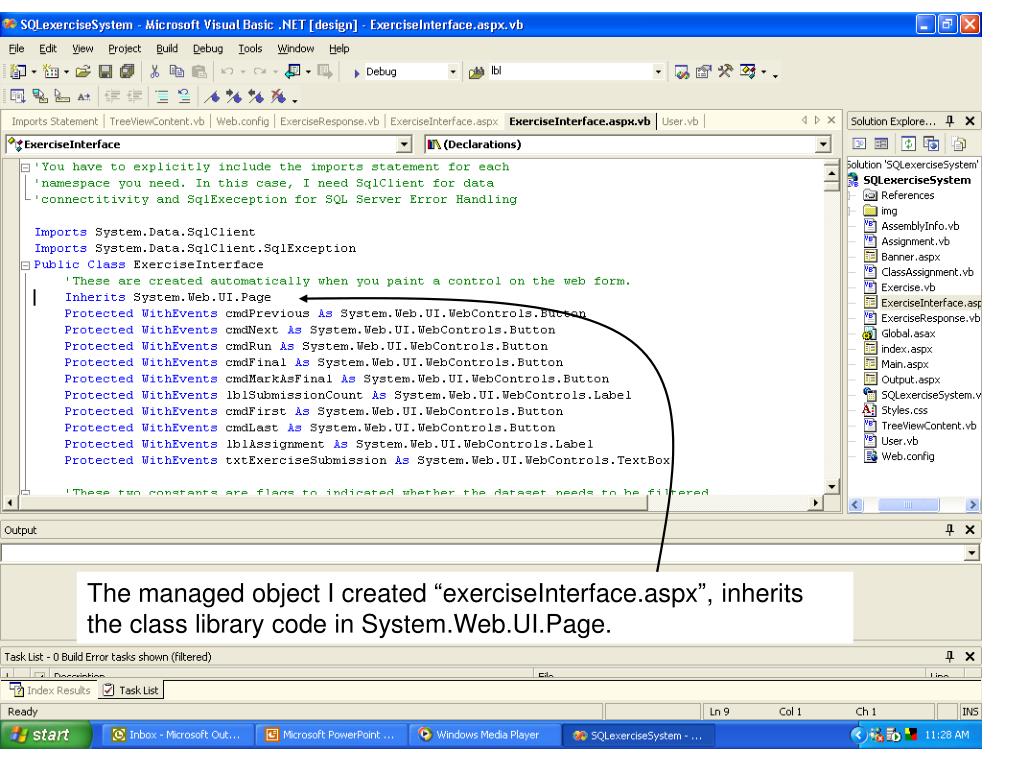Collapse the top comment block outline
1024x768 pixels.
(25, 168)
